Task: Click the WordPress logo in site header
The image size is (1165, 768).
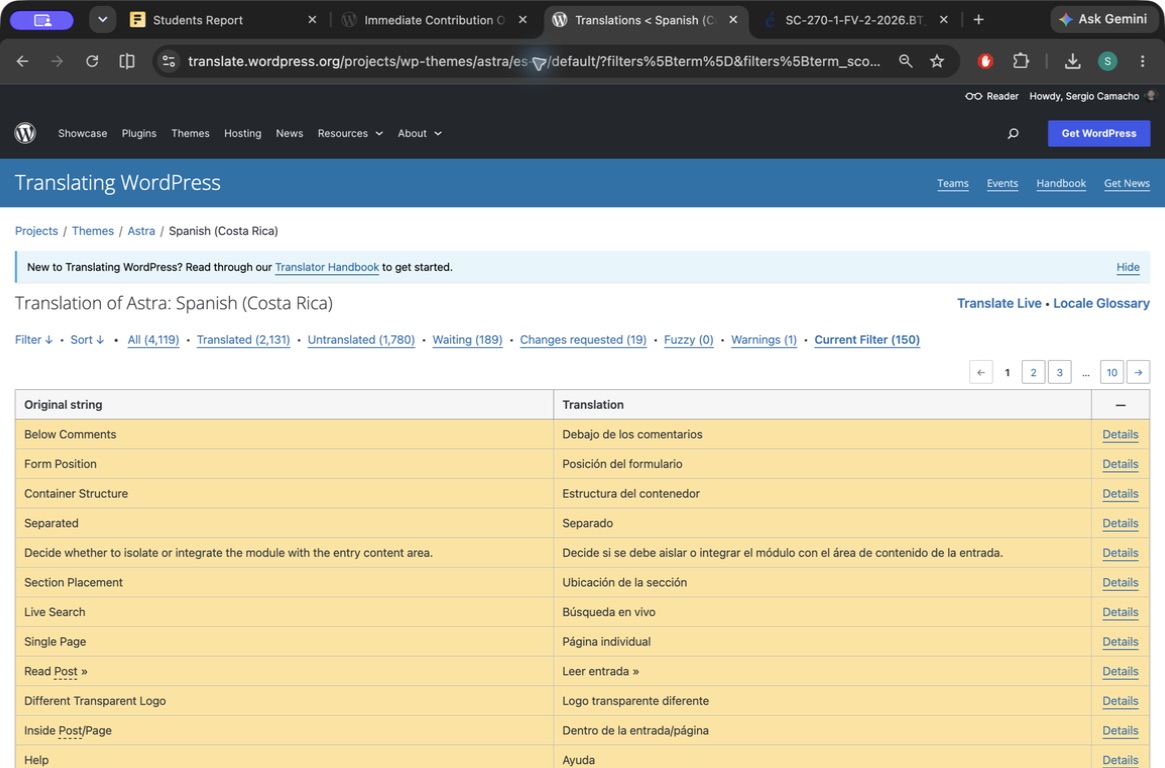Action: tap(25, 133)
